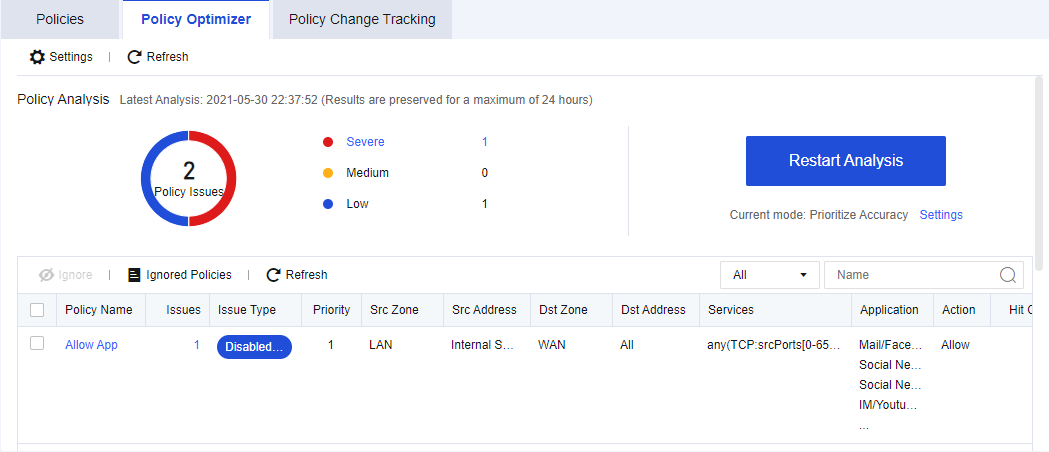Open the Policy Change Tracking tab
Image resolution: width=1049 pixels, height=452 pixels.
(361, 19)
